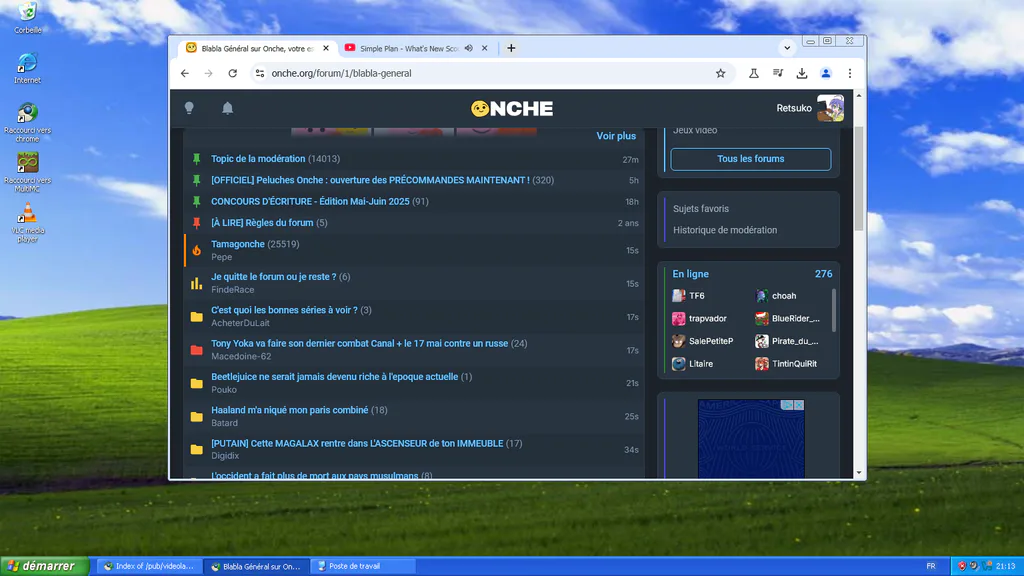Screen dimensions: 1024x576
Task: Open Retsuko profile avatar
Action: coord(830,108)
